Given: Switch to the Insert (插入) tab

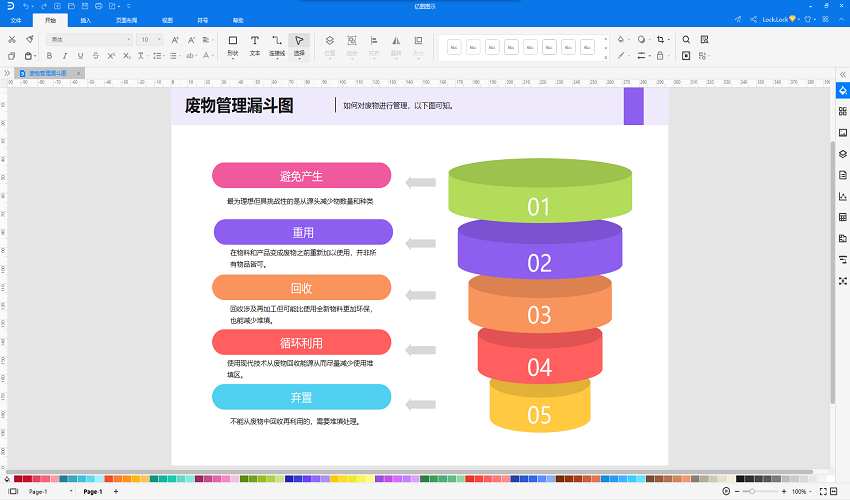Looking at the screenshot, I should [x=86, y=20].
